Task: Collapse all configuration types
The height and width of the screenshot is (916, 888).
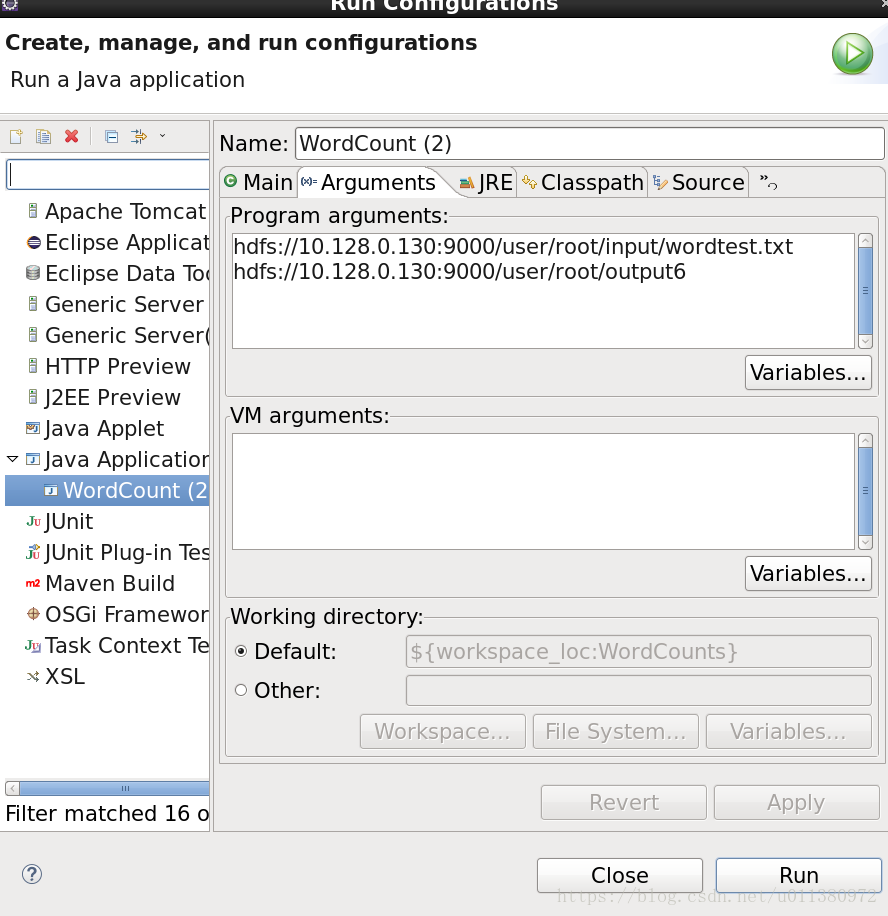Action: pos(112,137)
